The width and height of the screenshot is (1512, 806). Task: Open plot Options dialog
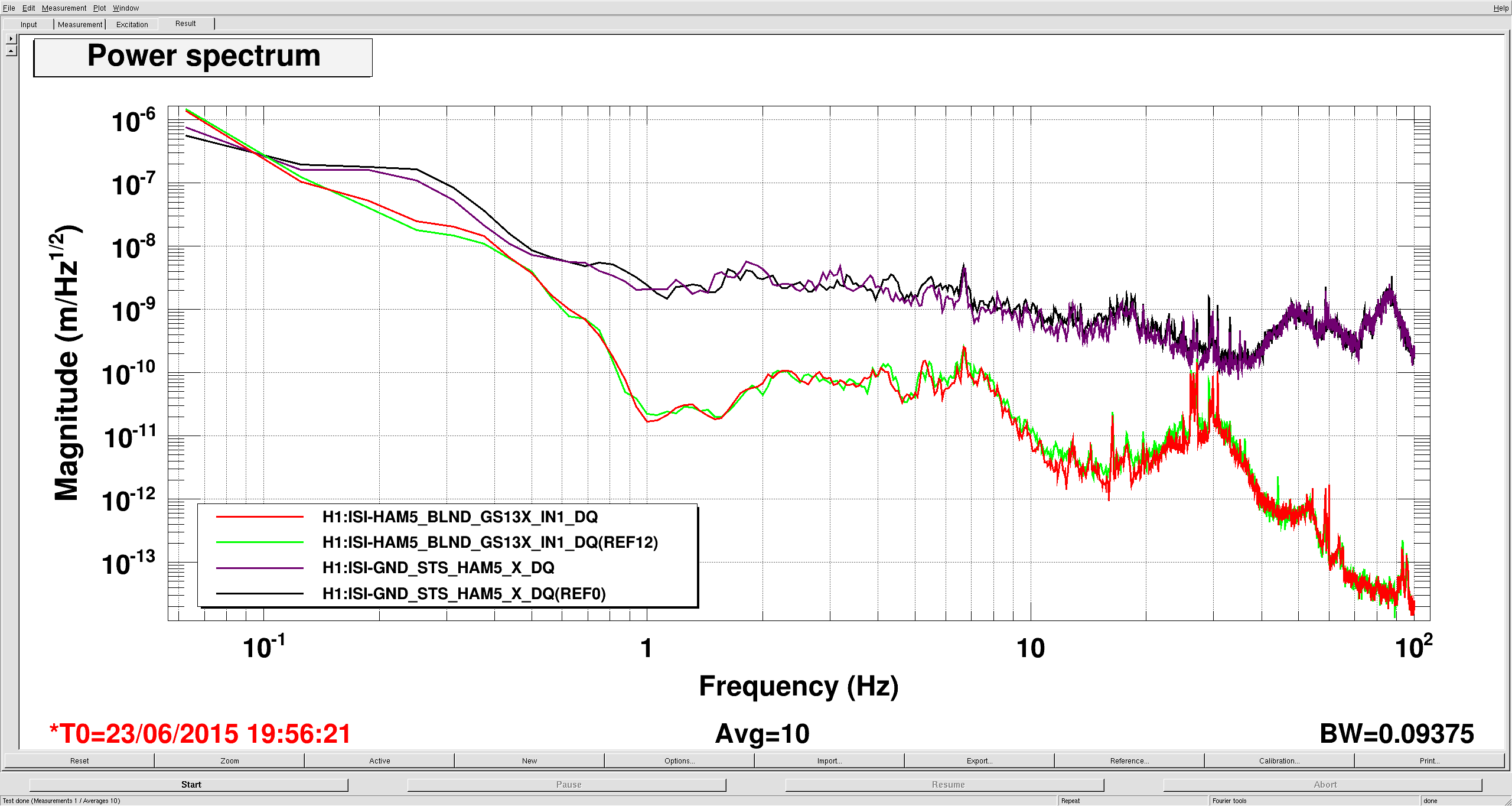(x=679, y=760)
